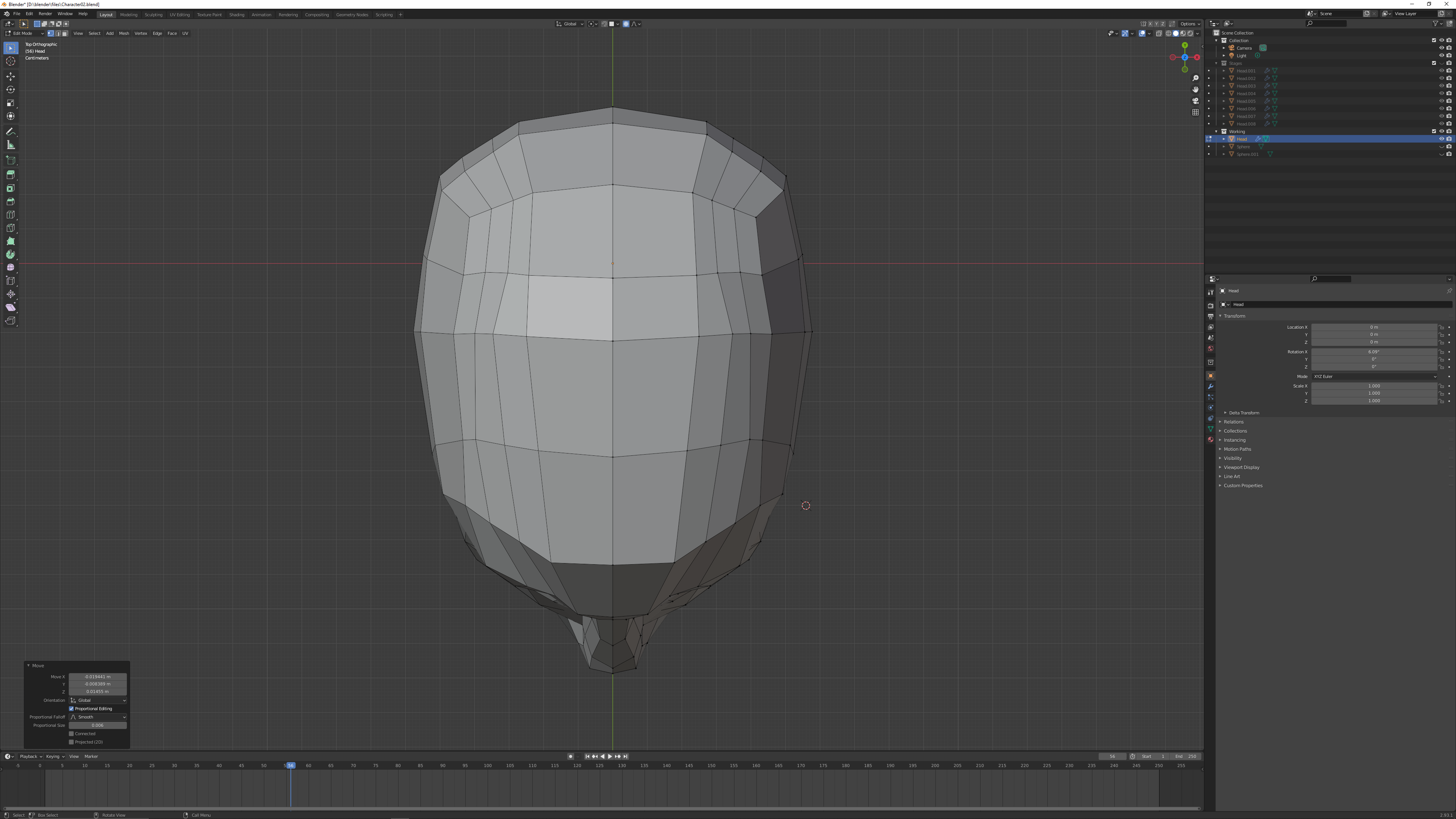Uncheck the Proportional Editing checkbox
Image resolution: width=1456 pixels, height=819 pixels.
click(x=72, y=709)
